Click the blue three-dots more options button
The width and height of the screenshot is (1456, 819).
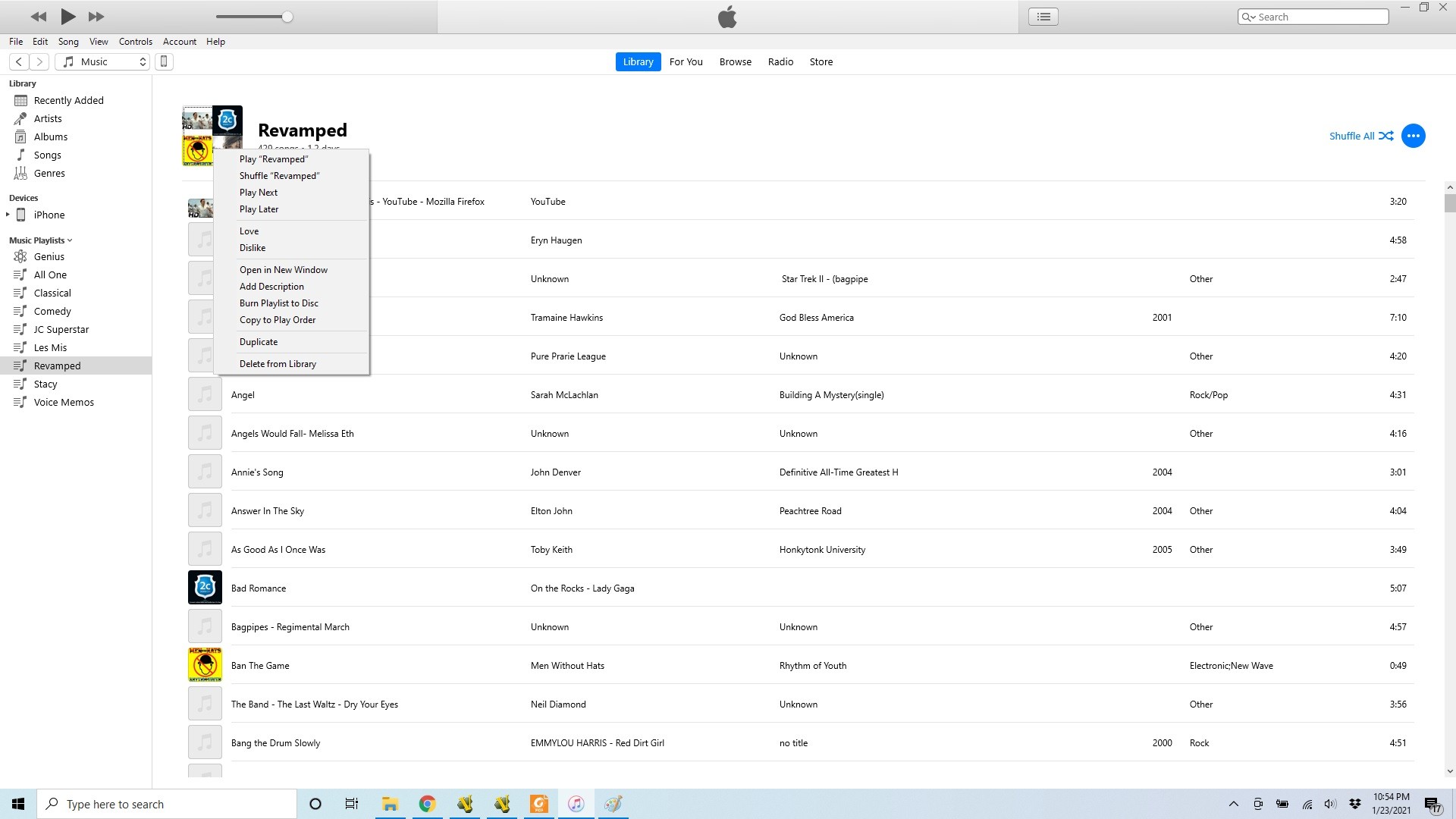1413,136
